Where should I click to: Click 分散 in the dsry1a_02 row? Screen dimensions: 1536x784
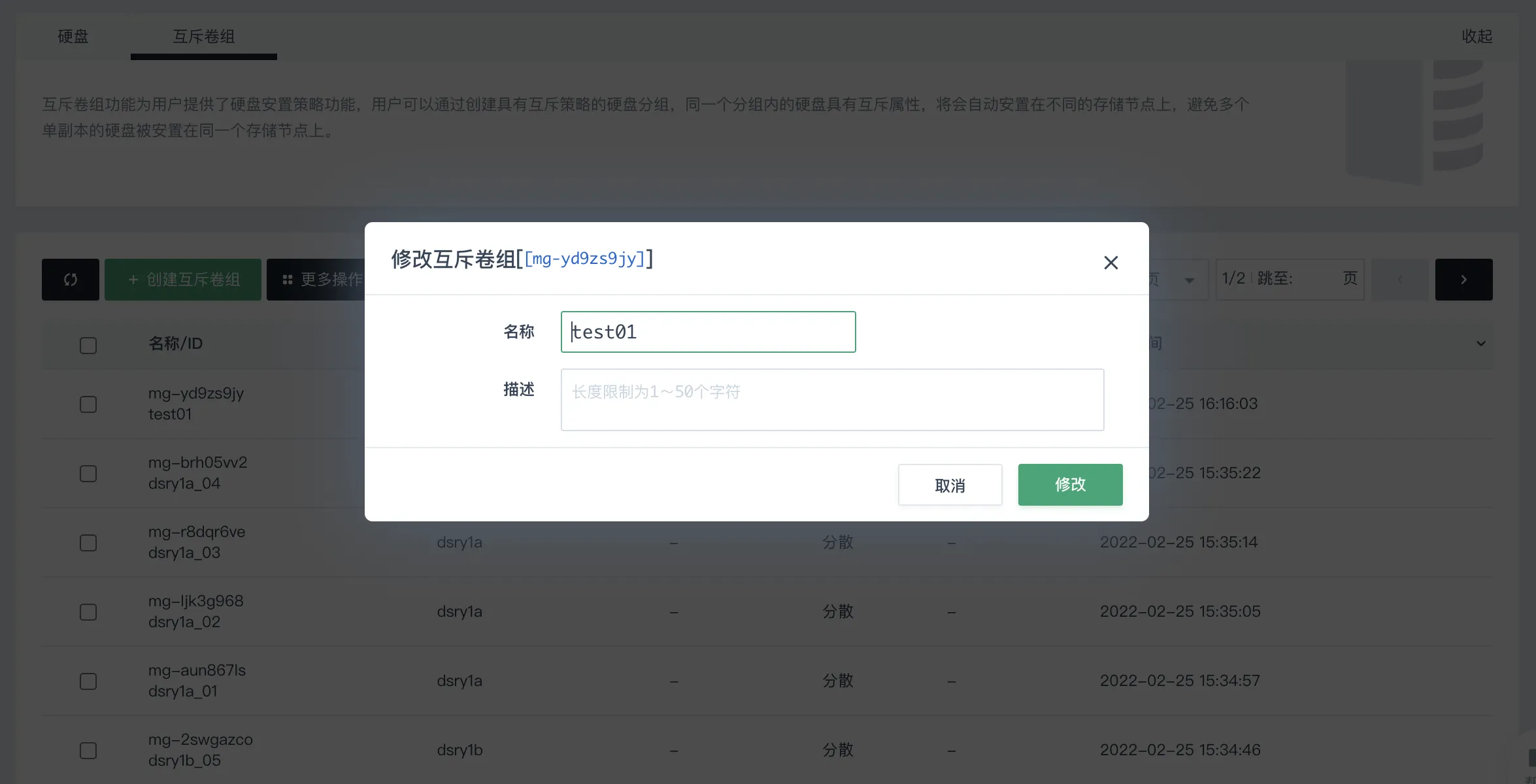pos(837,612)
